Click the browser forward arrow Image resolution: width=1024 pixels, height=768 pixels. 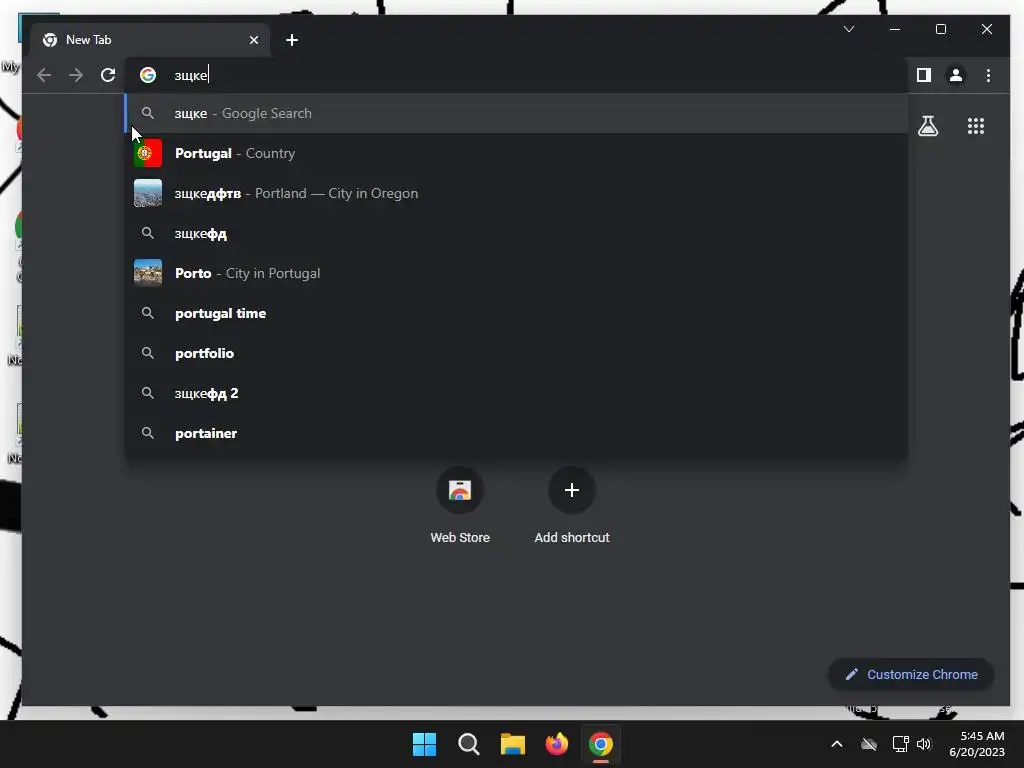click(x=76, y=75)
